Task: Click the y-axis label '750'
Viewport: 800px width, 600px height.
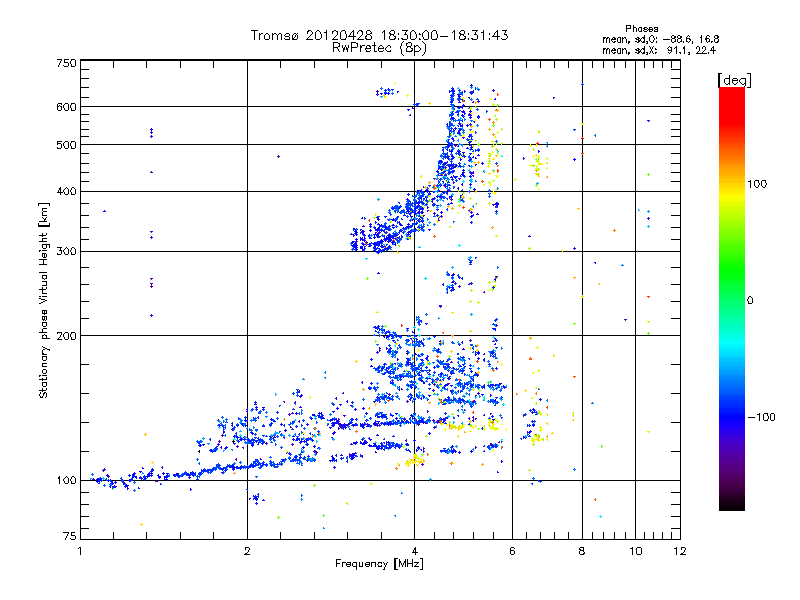Action: pos(66,63)
